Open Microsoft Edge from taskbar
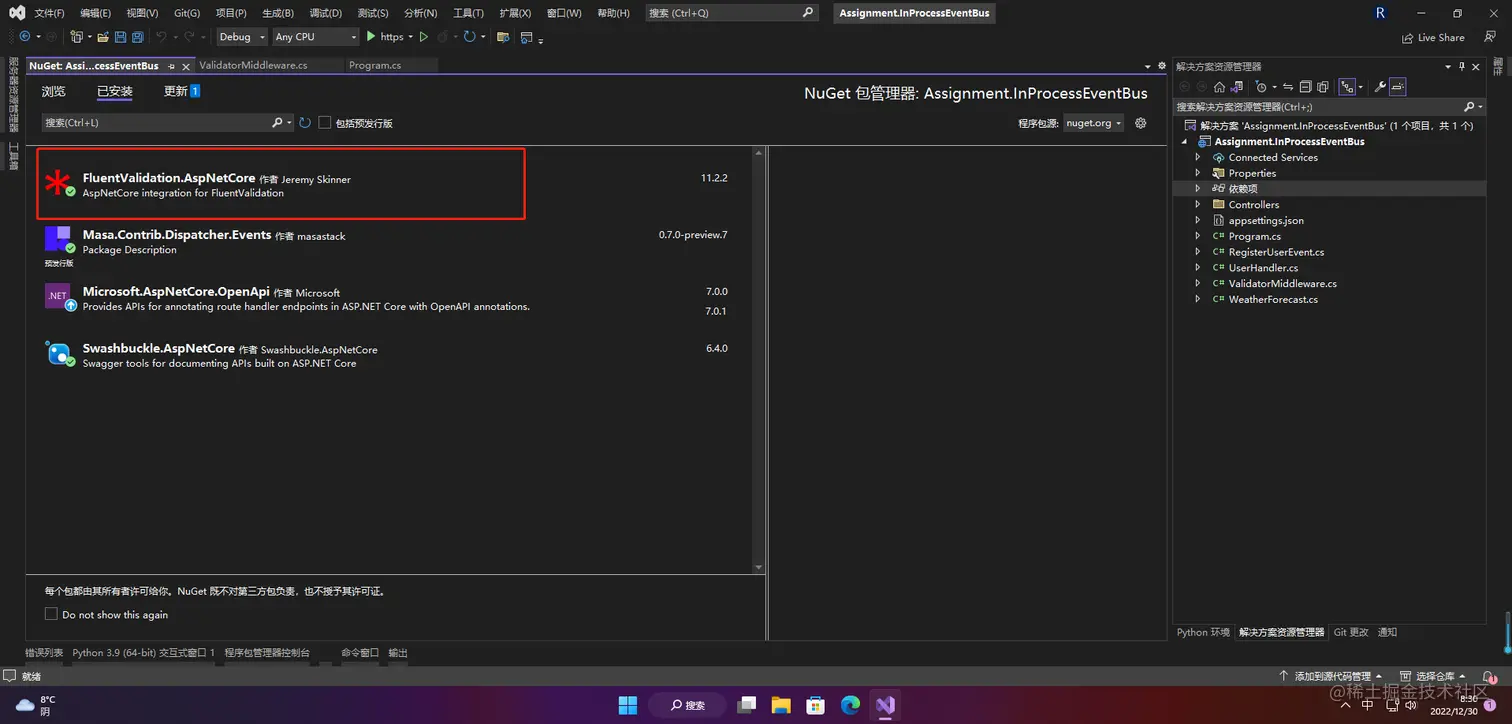Screen dimensions: 1512x724 [x=850, y=705]
